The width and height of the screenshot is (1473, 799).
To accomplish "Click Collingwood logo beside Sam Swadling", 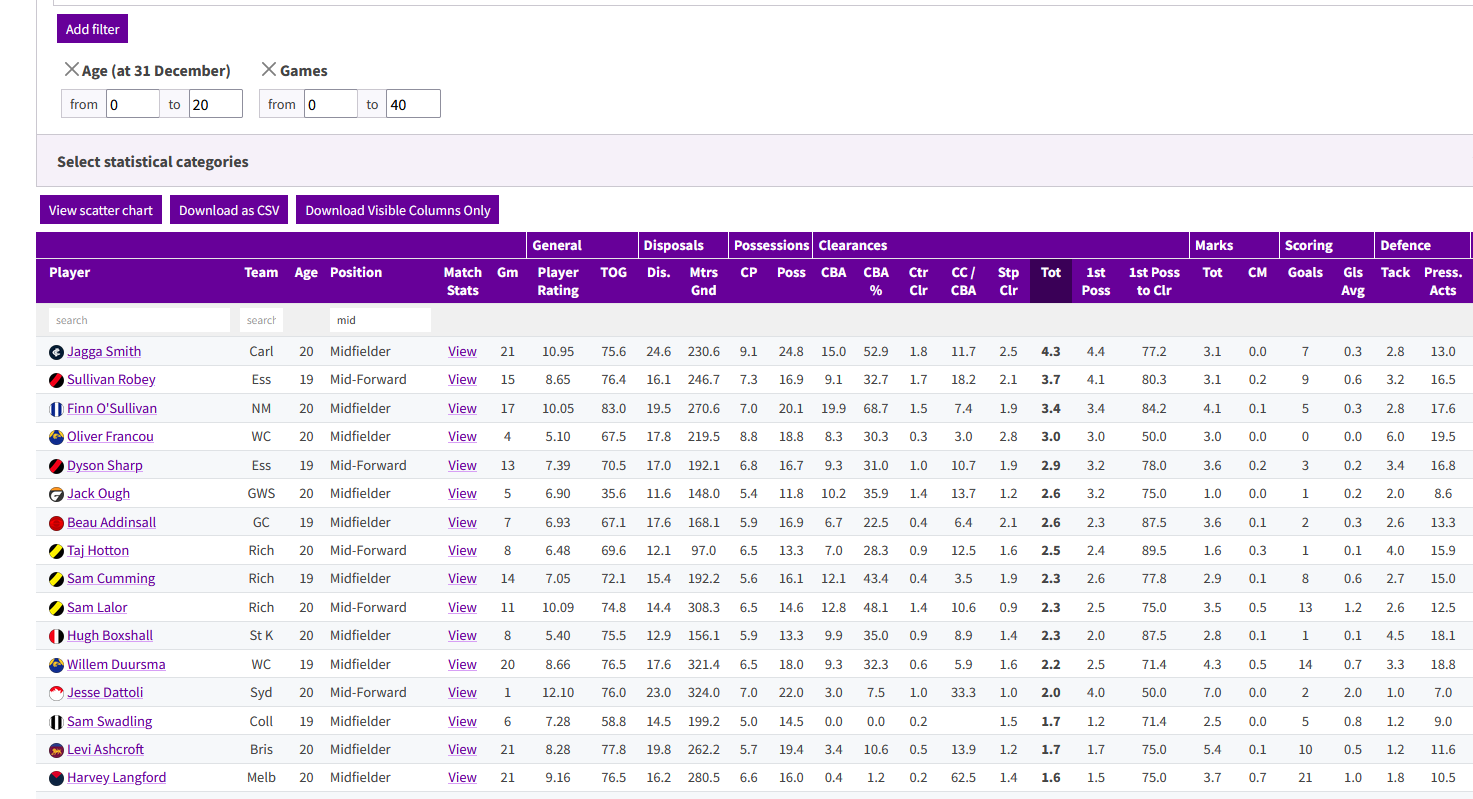I will (x=56, y=722).
